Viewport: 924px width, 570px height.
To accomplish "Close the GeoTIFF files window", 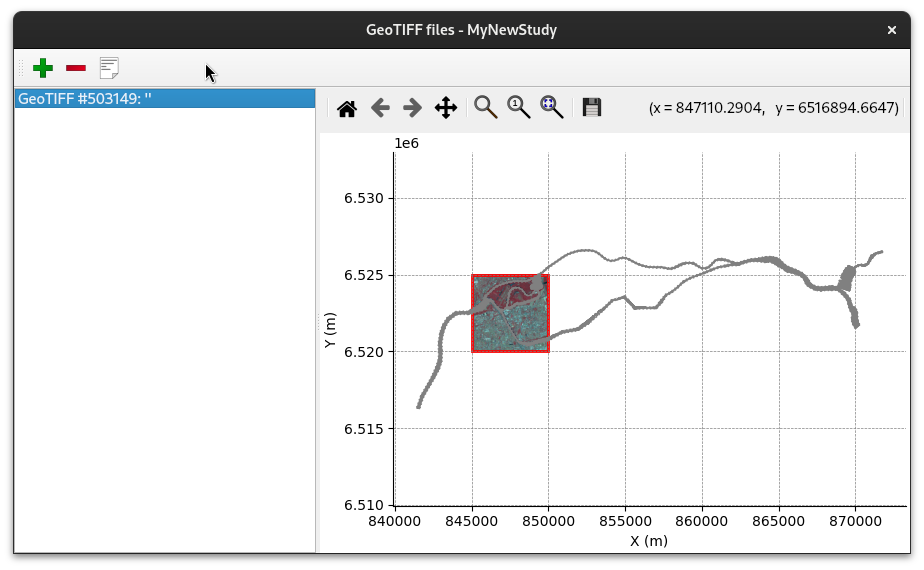I will point(892,30).
